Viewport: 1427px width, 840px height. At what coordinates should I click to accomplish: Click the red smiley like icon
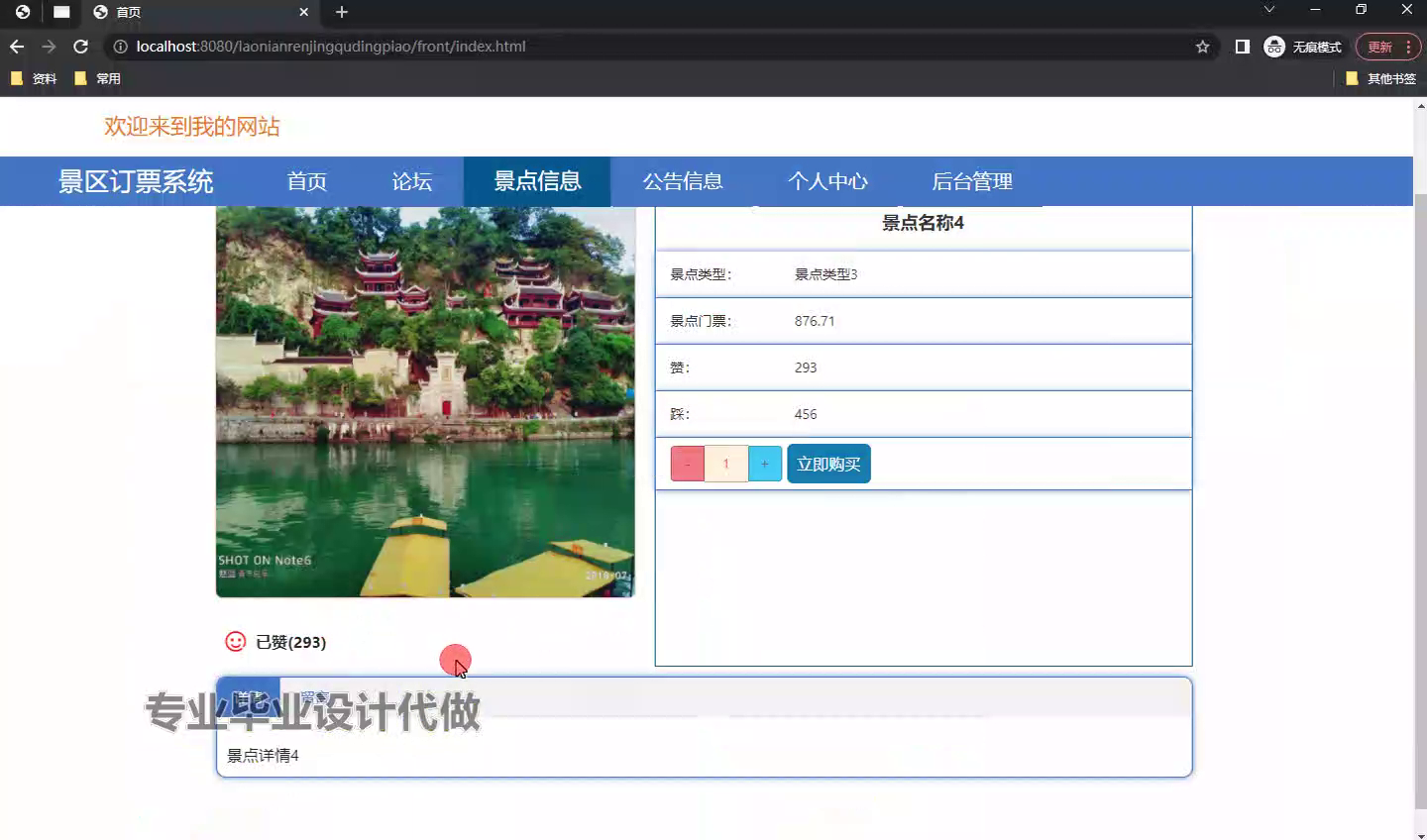[235, 642]
